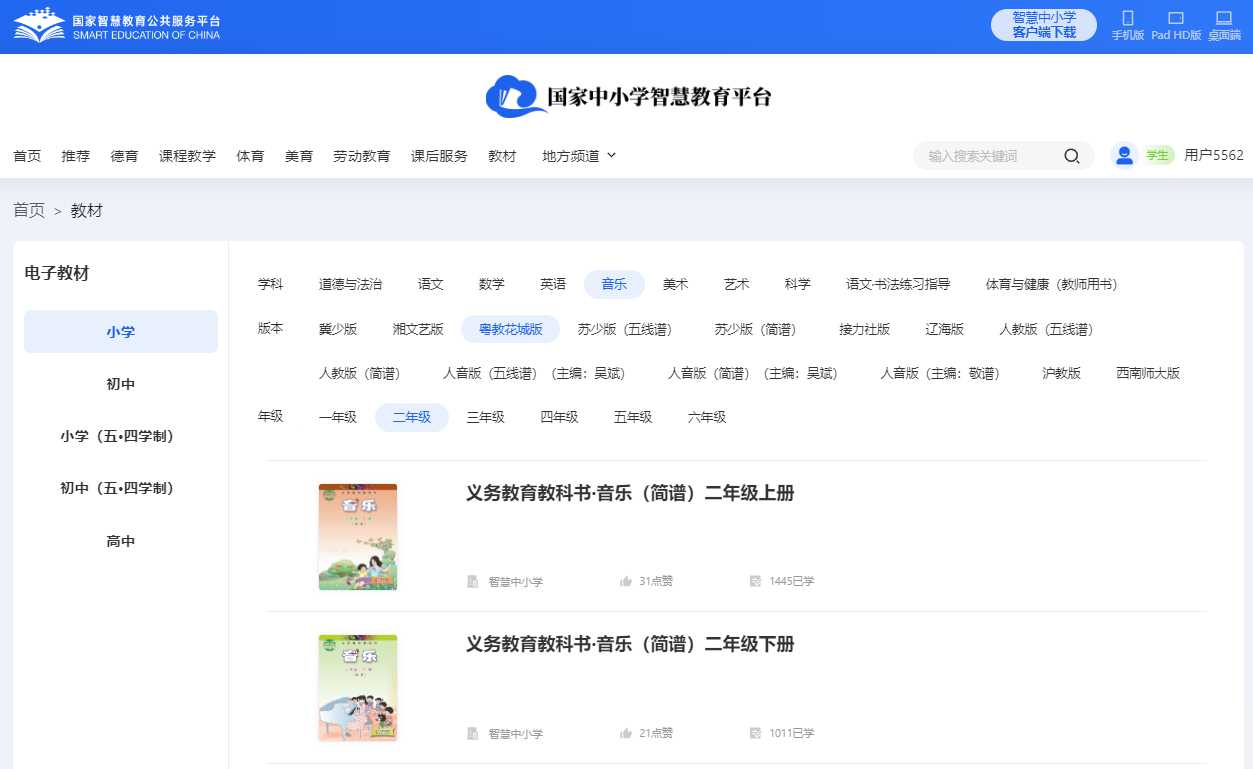
Task: Select 高中 in the sidebar
Action: tap(121, 541)
